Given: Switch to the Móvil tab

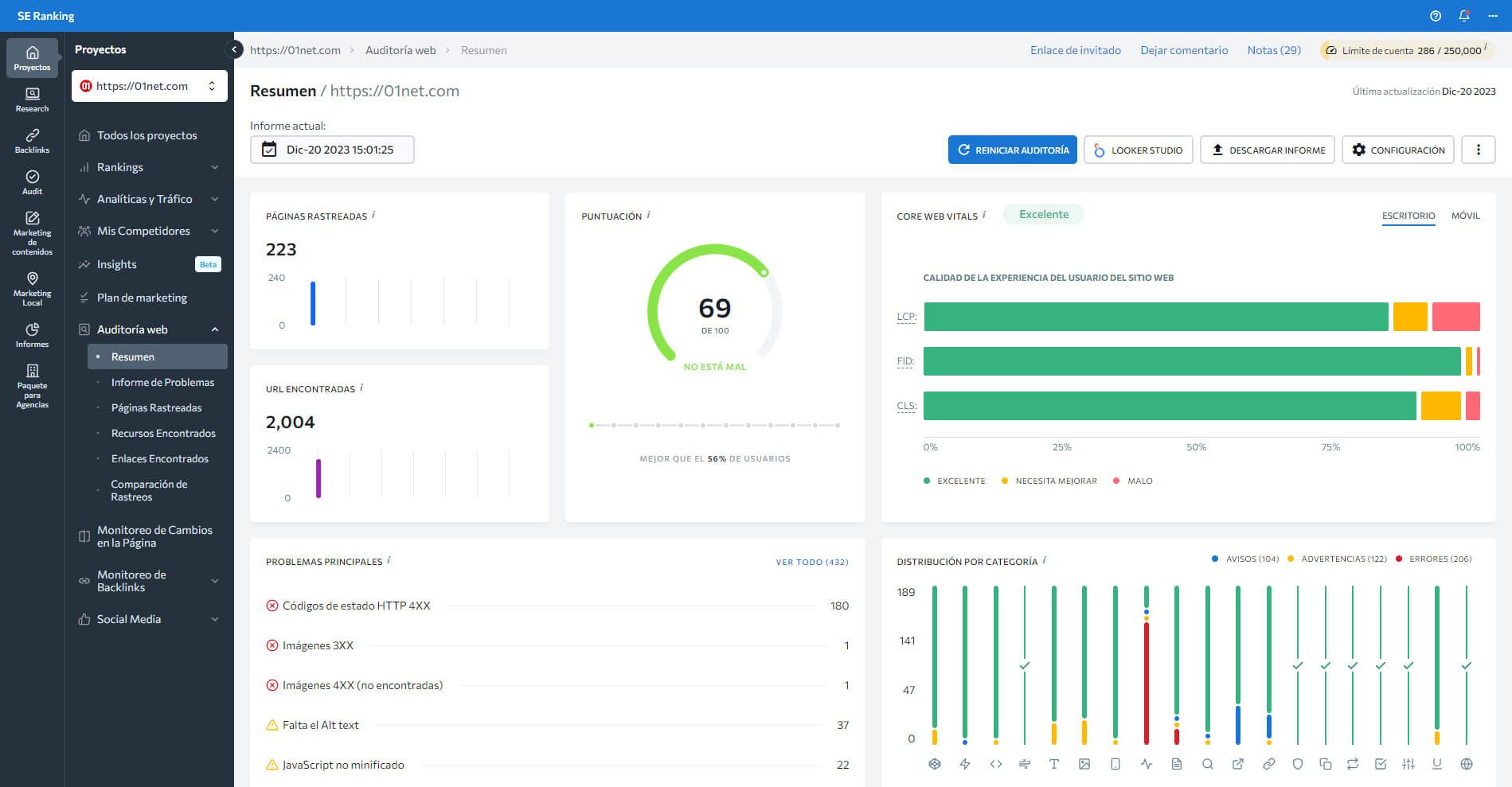Looking at the screenshot, I should pyautogui.click(x=1465, y=216).
